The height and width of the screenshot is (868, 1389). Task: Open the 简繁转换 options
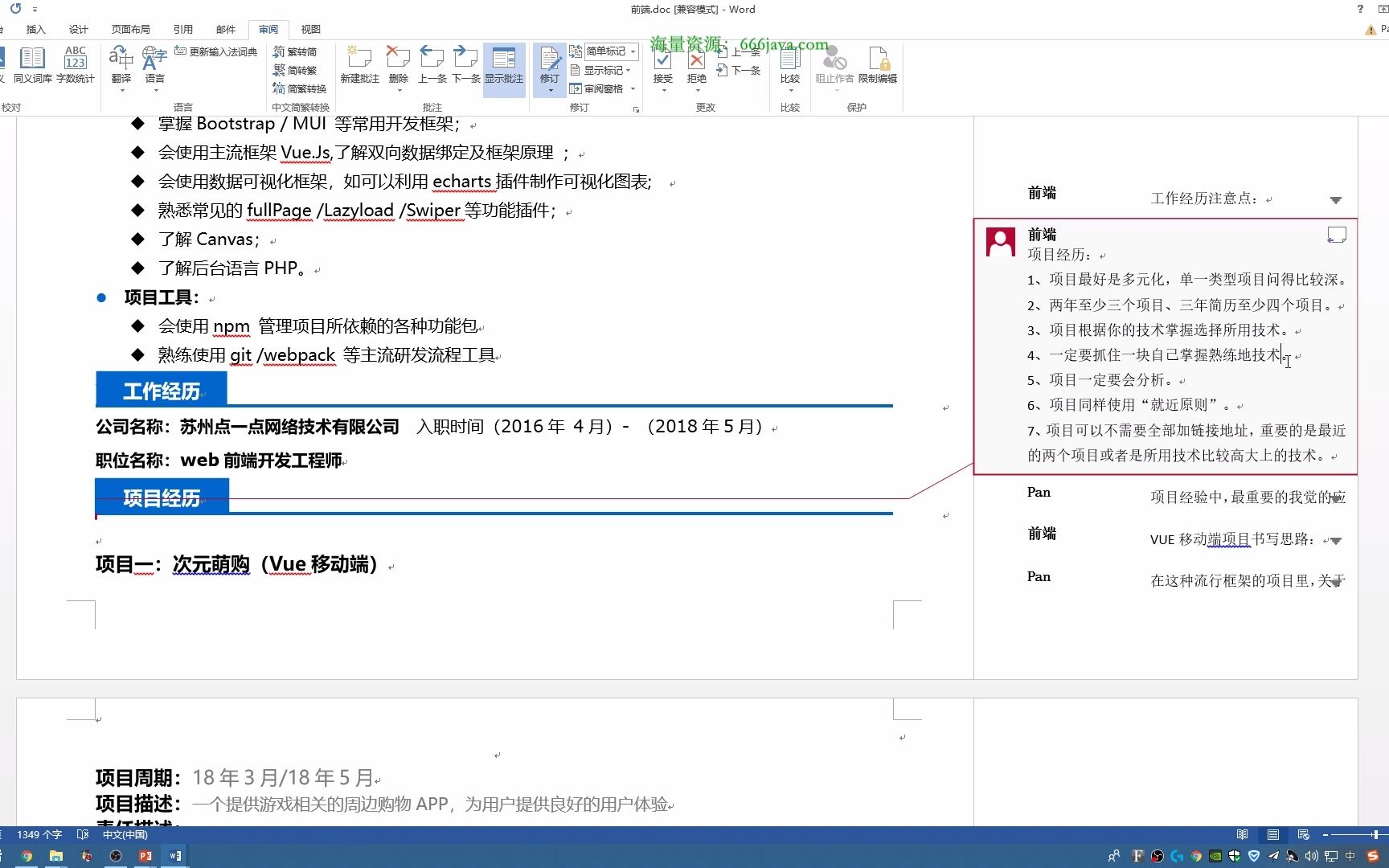pyautogui.click(x=300, y=88)
